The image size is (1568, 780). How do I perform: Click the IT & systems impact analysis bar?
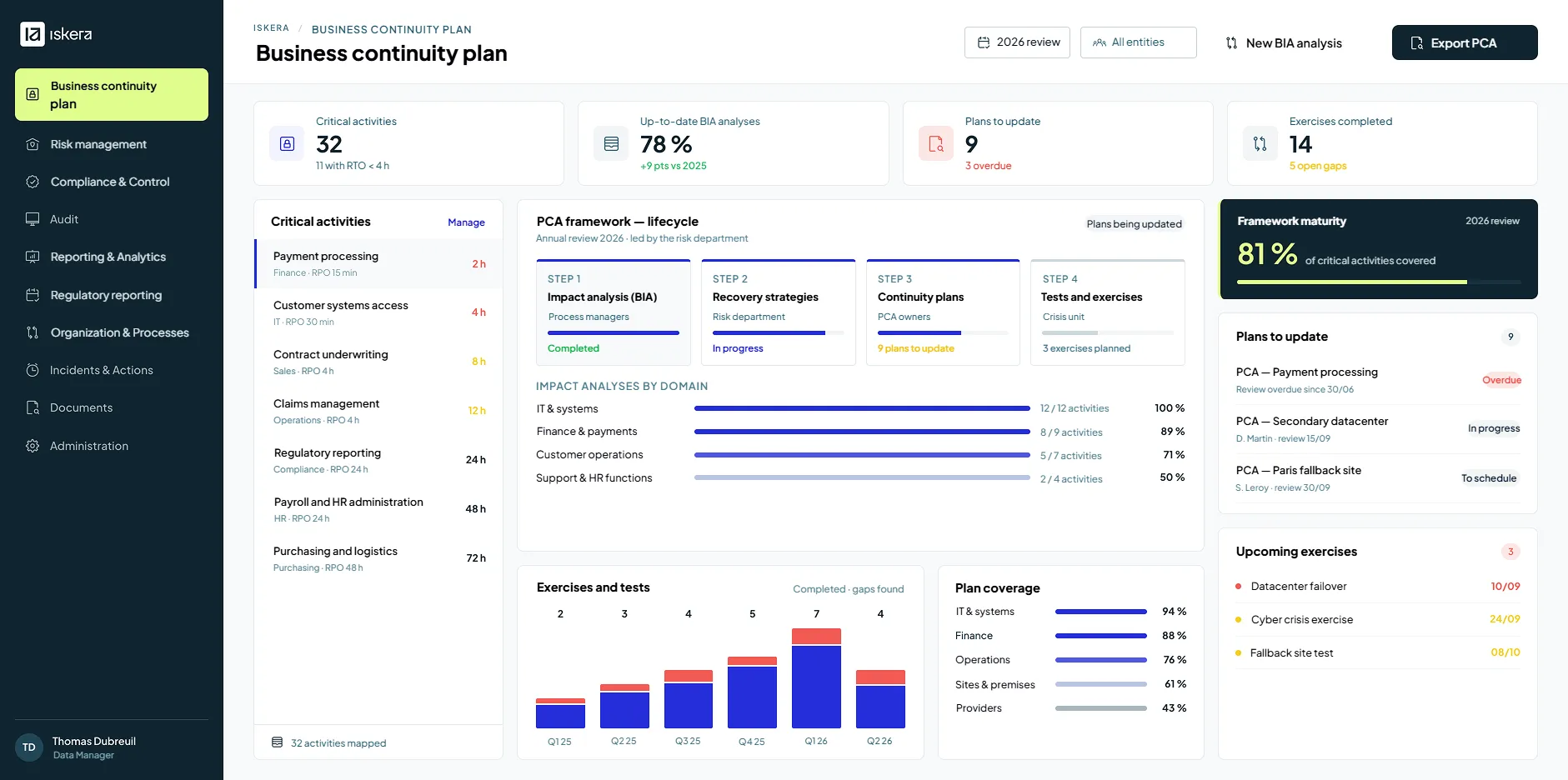(862, 408)
